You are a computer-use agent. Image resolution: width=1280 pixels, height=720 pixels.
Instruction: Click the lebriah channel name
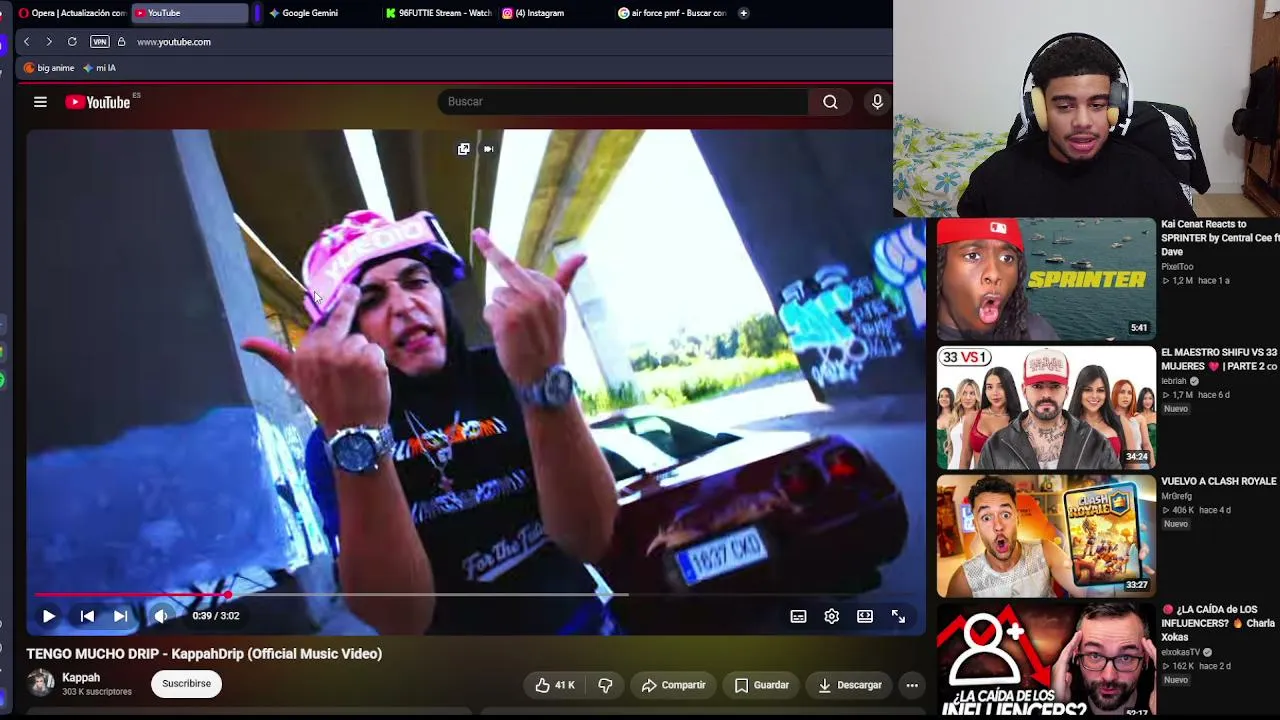tap(1174, 381)
